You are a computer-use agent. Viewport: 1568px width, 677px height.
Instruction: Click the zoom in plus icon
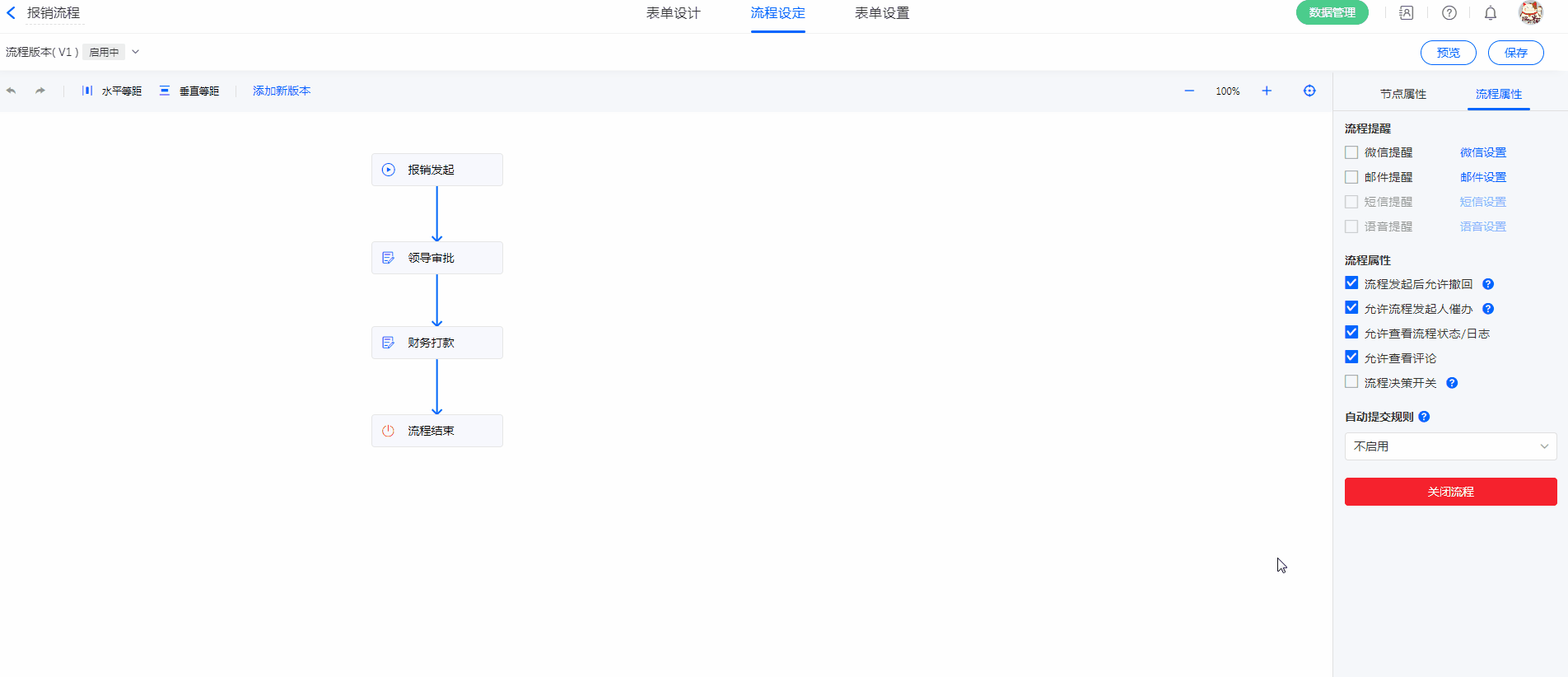point(1267,91)
